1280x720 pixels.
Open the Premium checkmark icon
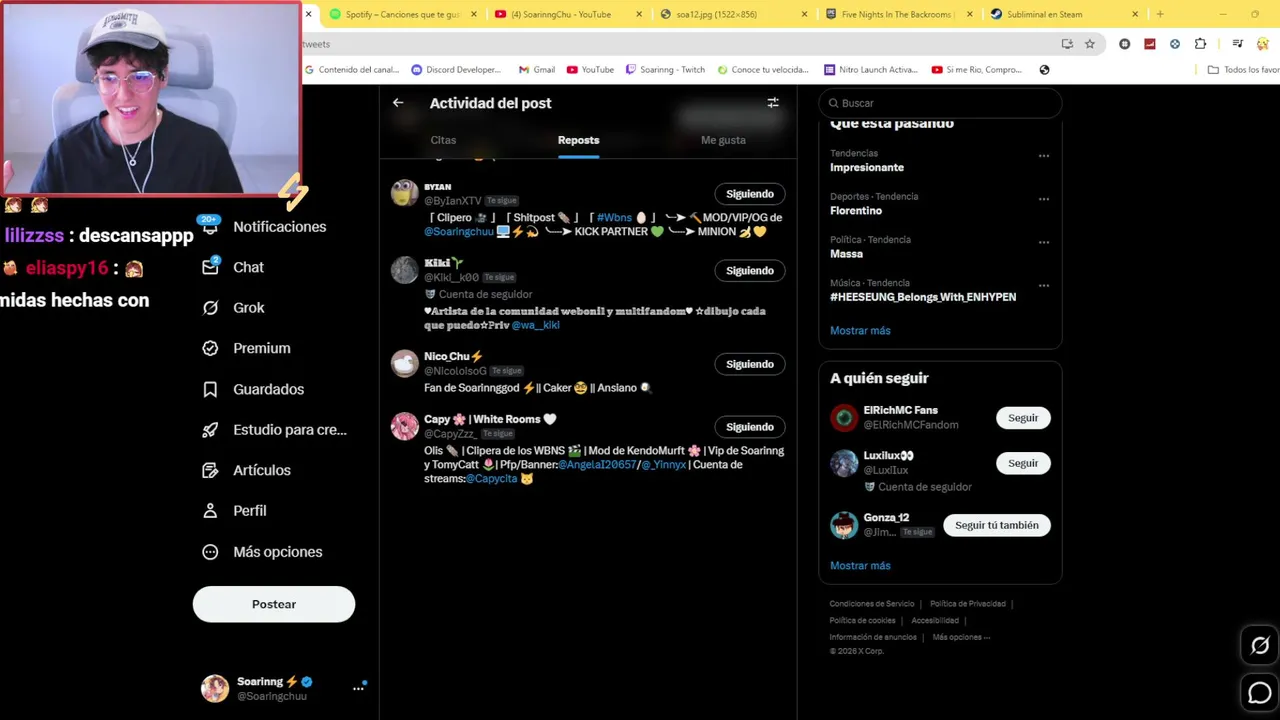pos(210,348)
